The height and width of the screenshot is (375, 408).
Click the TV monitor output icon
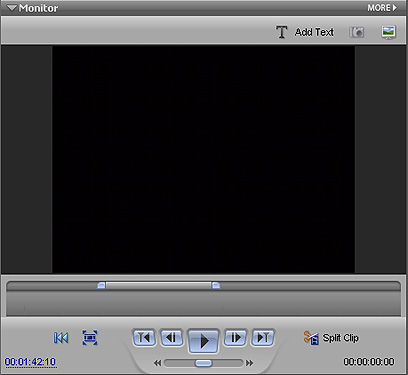pos(389,32)
